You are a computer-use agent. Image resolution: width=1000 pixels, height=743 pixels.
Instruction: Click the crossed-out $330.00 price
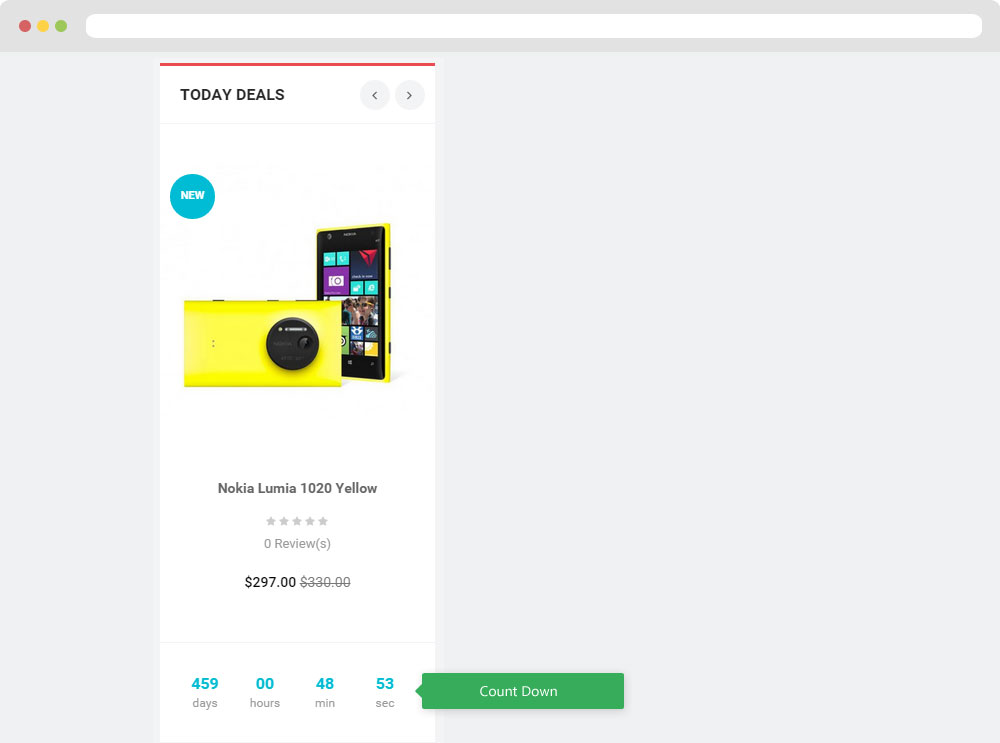click(325, 582)
